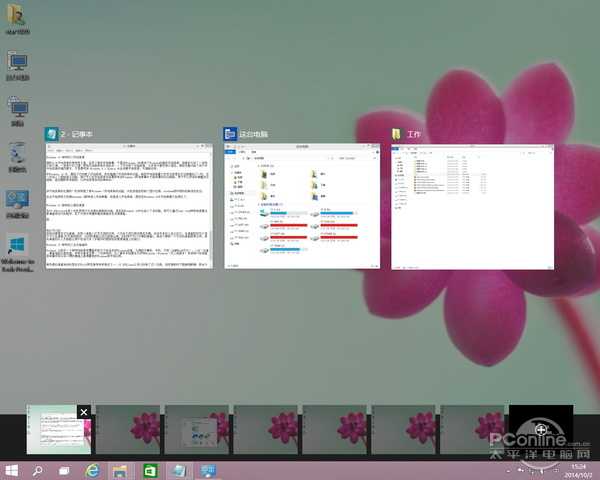This screenshot has width=600, height=480.
Task: Toggle Task View from the taskbar
Action: pyautogui.click(x=64, y=470)
